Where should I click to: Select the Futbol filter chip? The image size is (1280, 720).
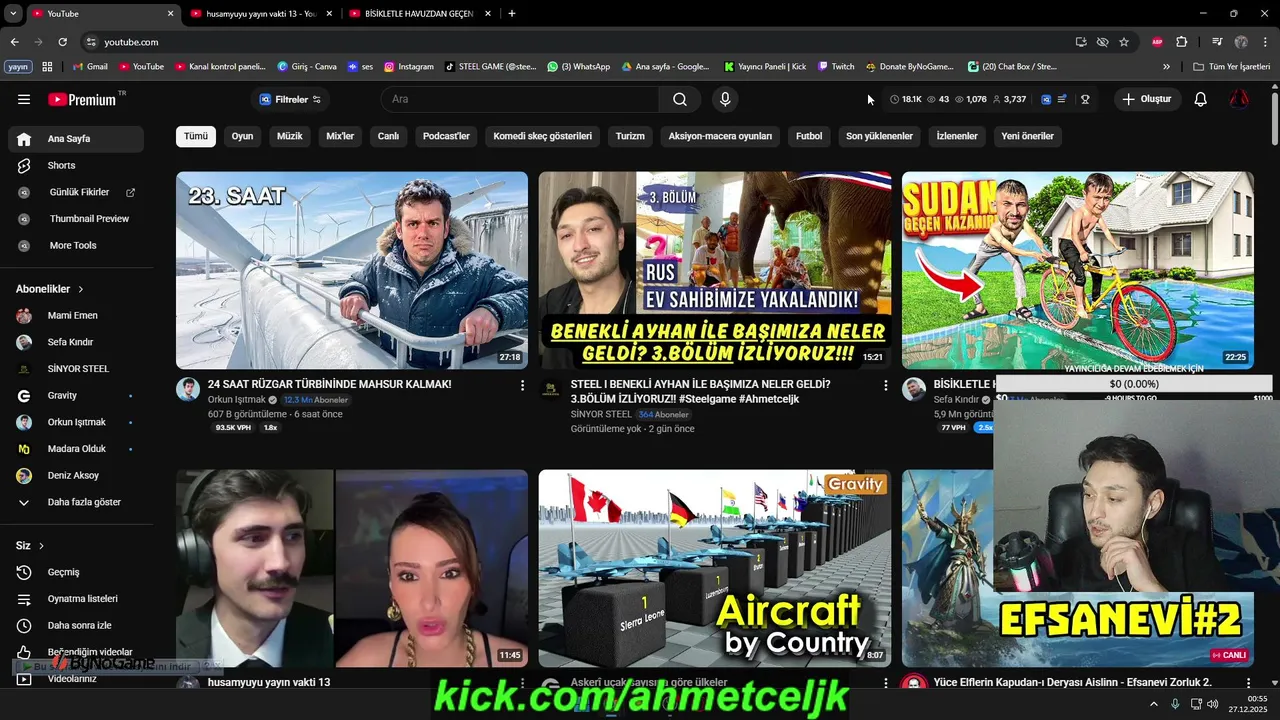[809, 136]
